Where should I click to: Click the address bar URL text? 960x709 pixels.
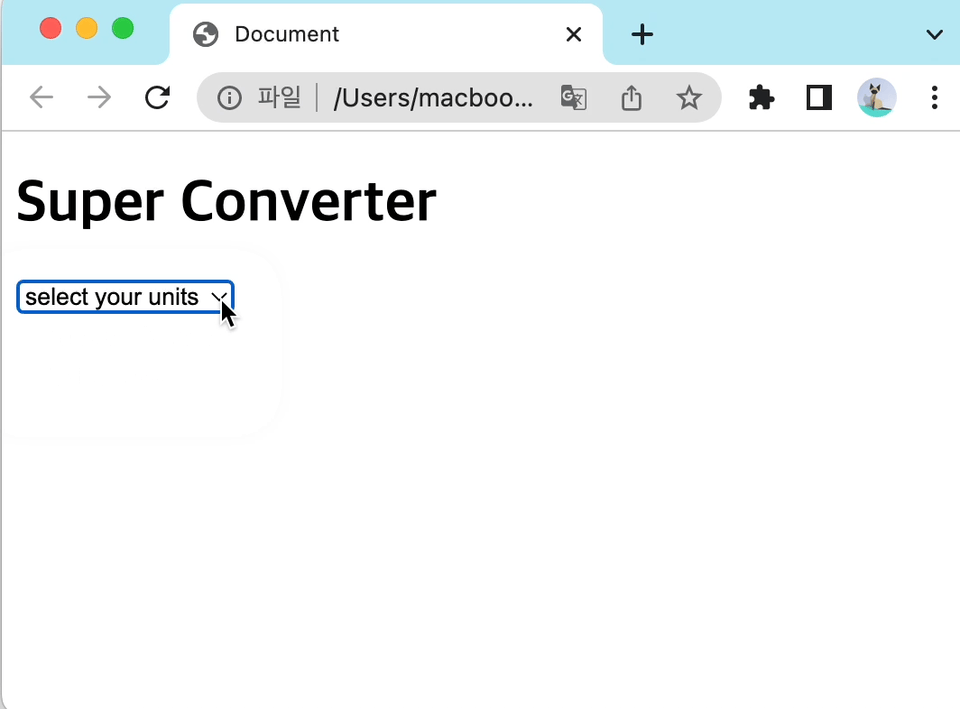(x=433, y=98)
